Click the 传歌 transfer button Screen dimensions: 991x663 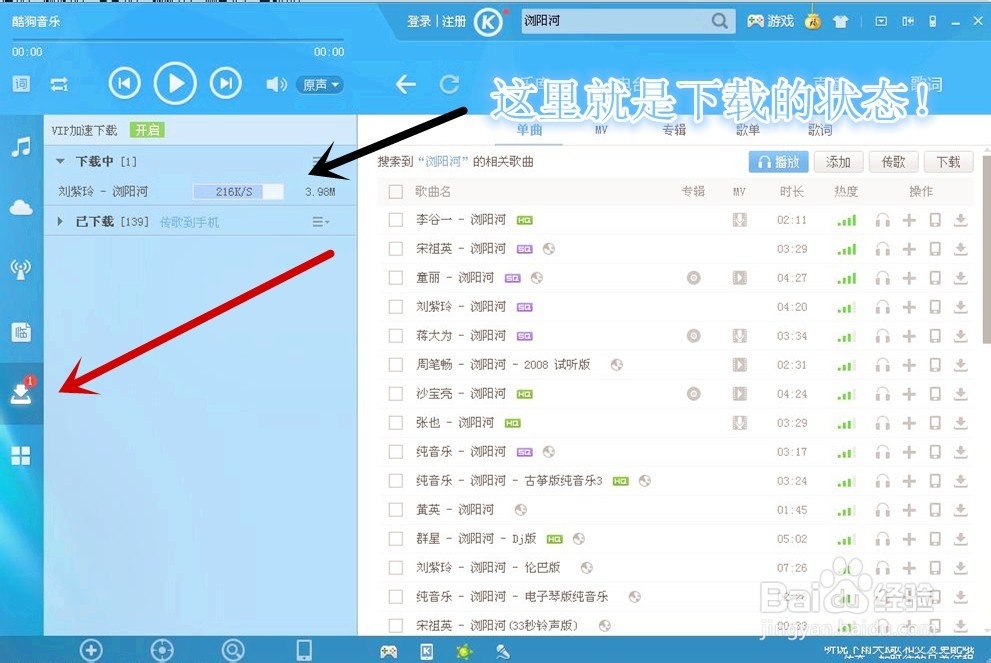coord(893,162)
